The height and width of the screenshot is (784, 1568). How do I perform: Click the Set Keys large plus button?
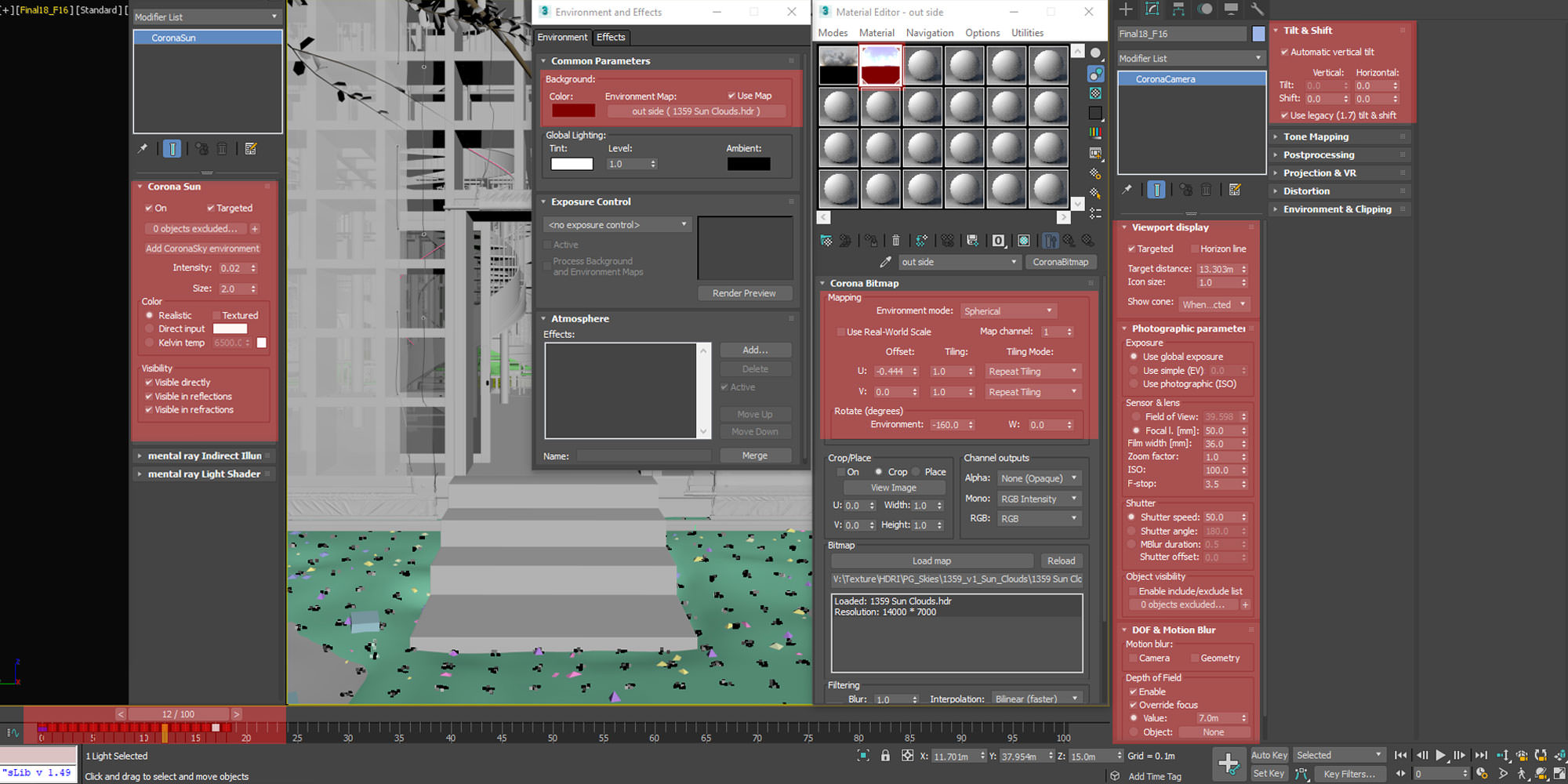coord(1228,763)
